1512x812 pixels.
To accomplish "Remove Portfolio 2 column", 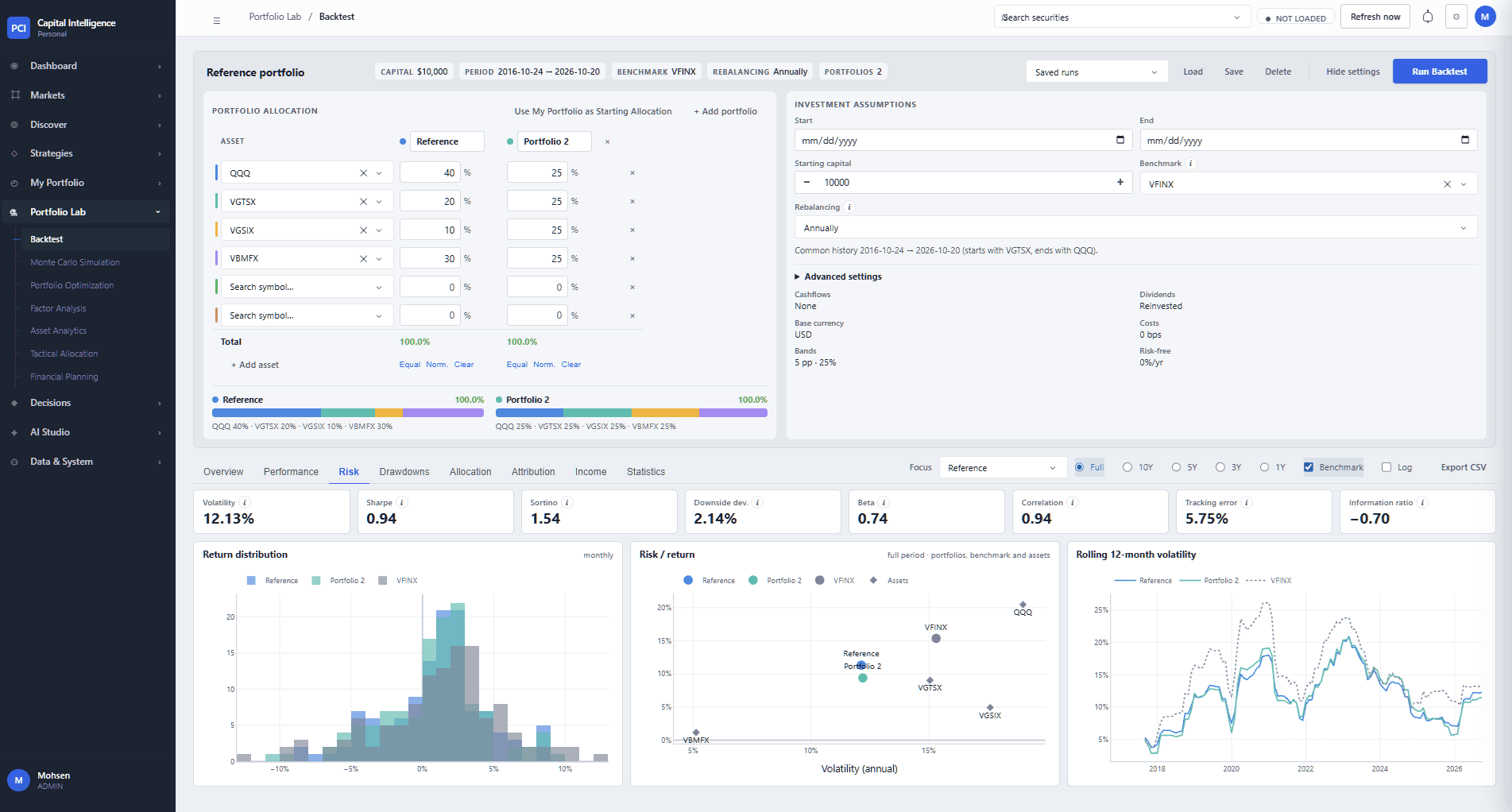I will click(608, 141).
